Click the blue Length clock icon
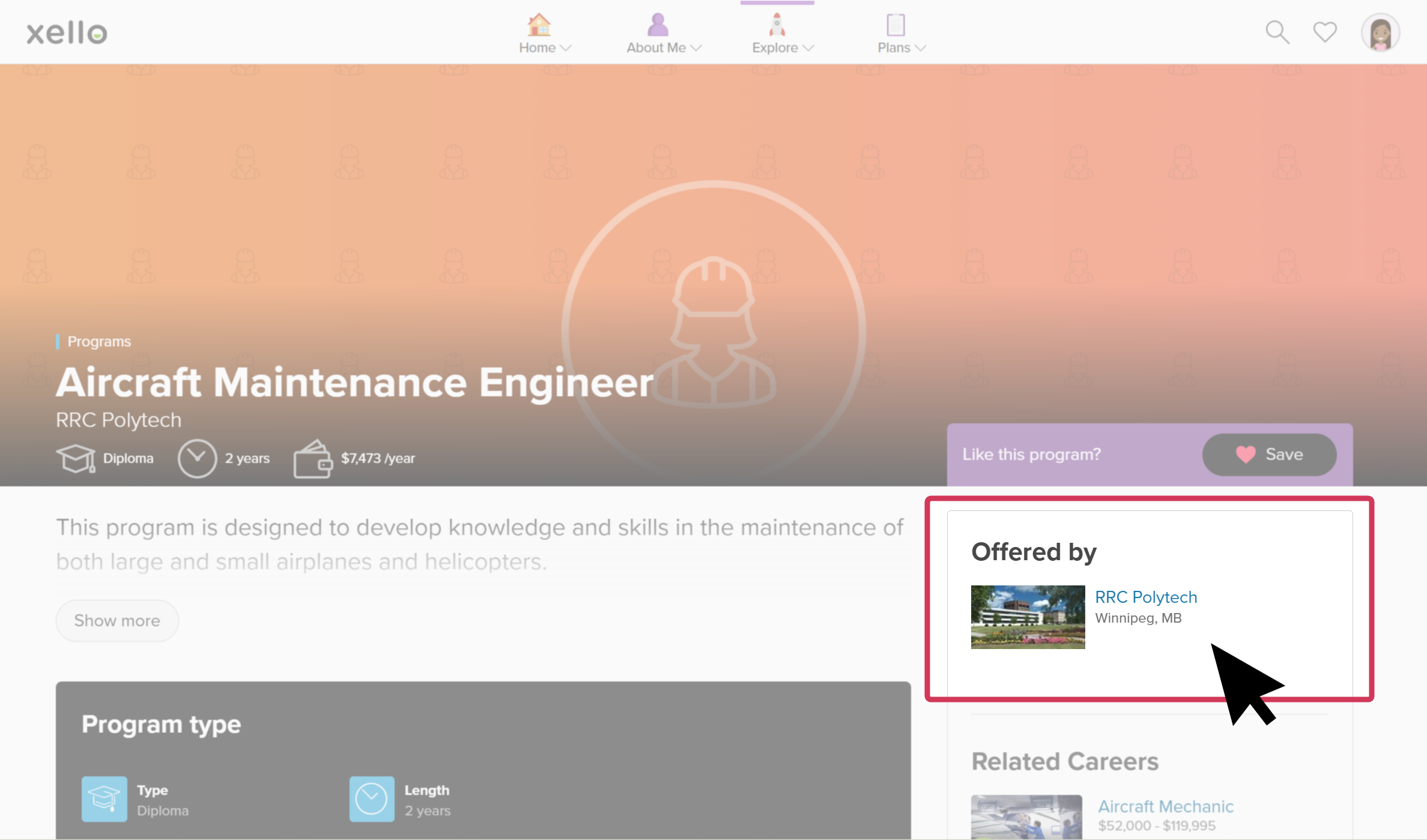The height and width of the screenshot is (840, 1427). click(372, 799)
